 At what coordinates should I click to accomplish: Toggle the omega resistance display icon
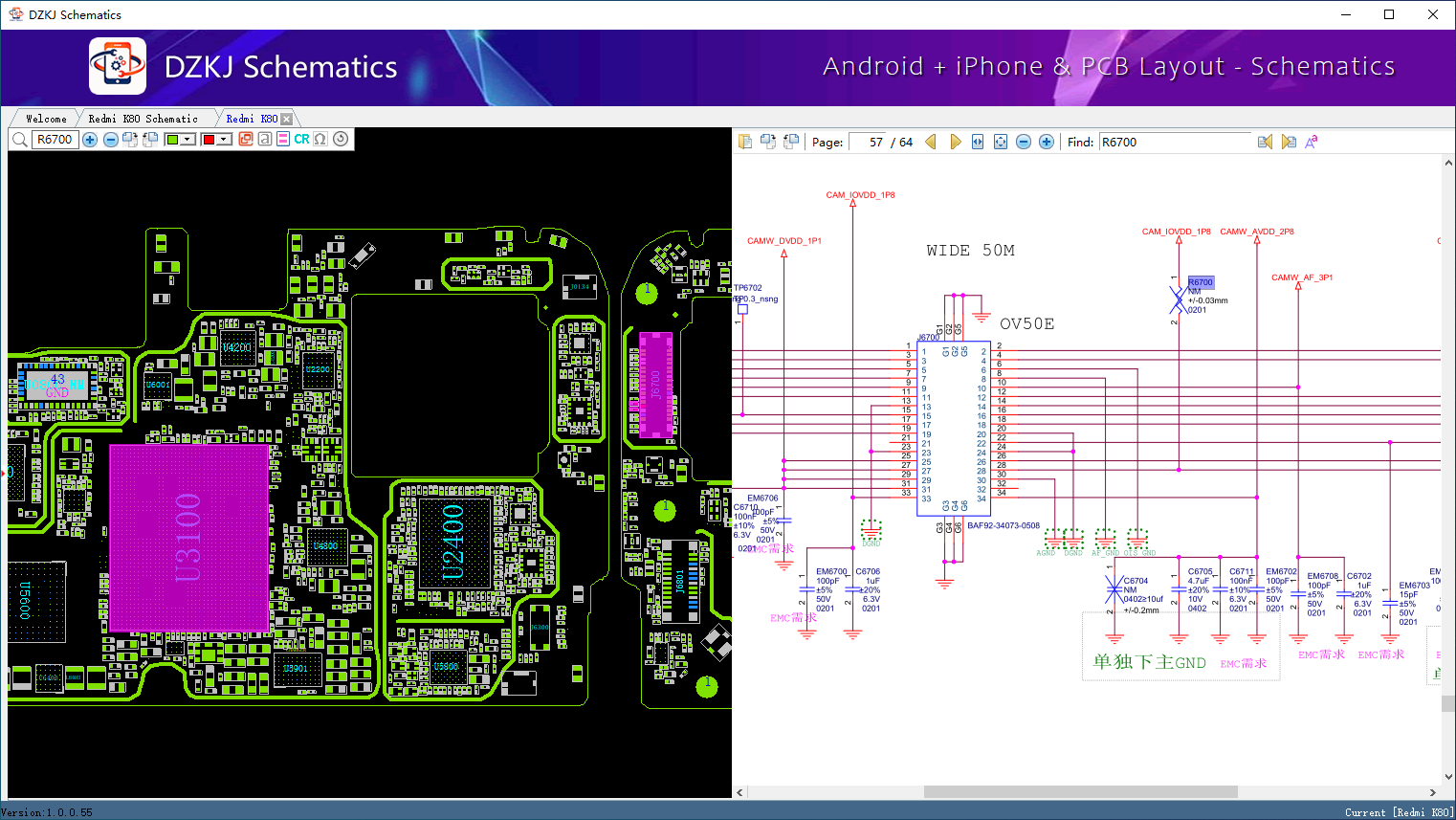point(320,140)
